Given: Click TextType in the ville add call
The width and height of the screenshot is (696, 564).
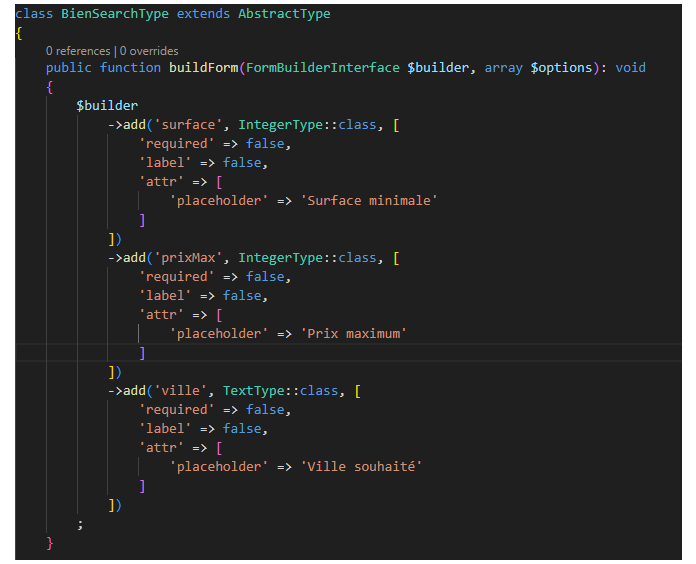Looking at the screenshot, I should click(253, 390).
